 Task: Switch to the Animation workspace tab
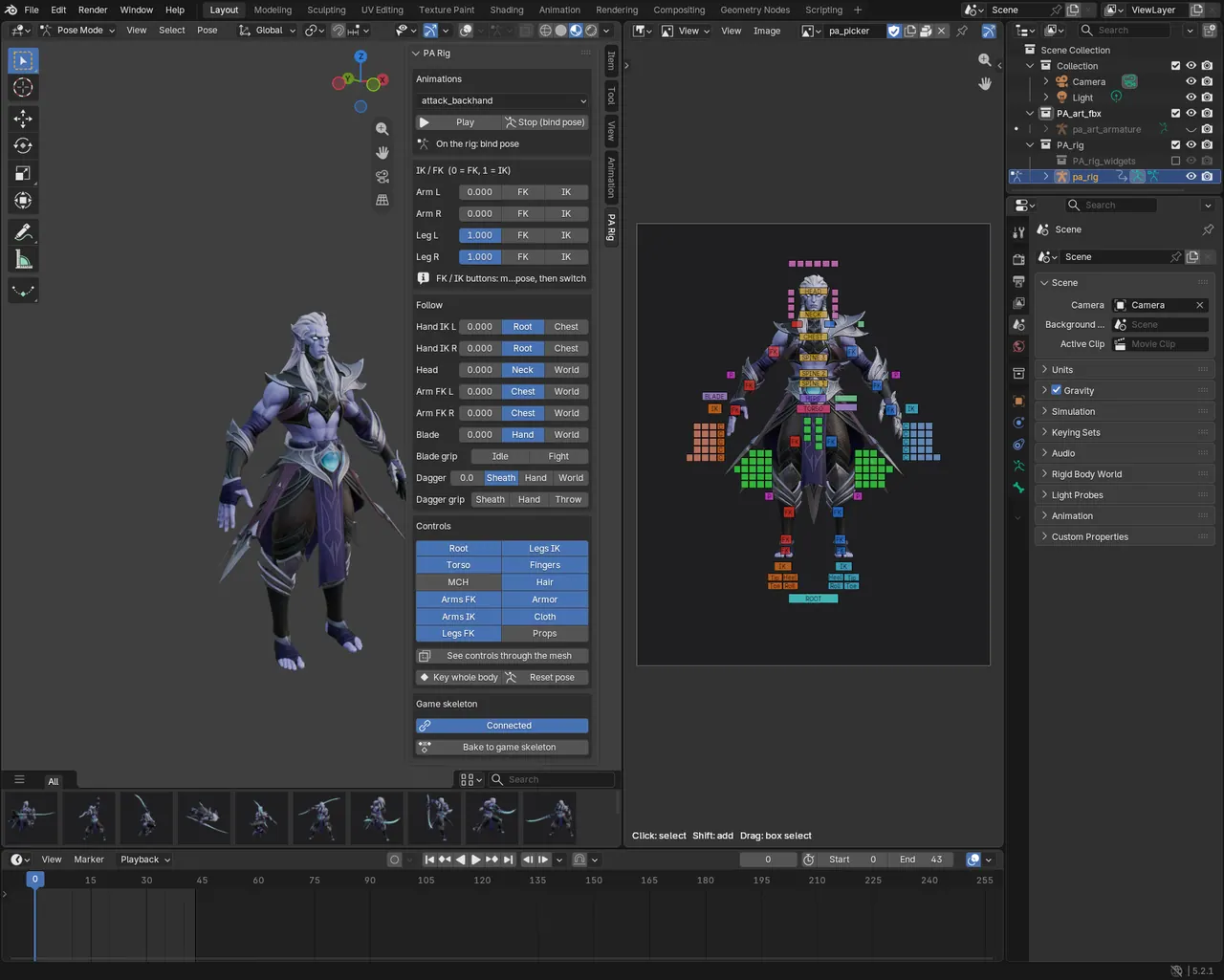tap(559, 11)
